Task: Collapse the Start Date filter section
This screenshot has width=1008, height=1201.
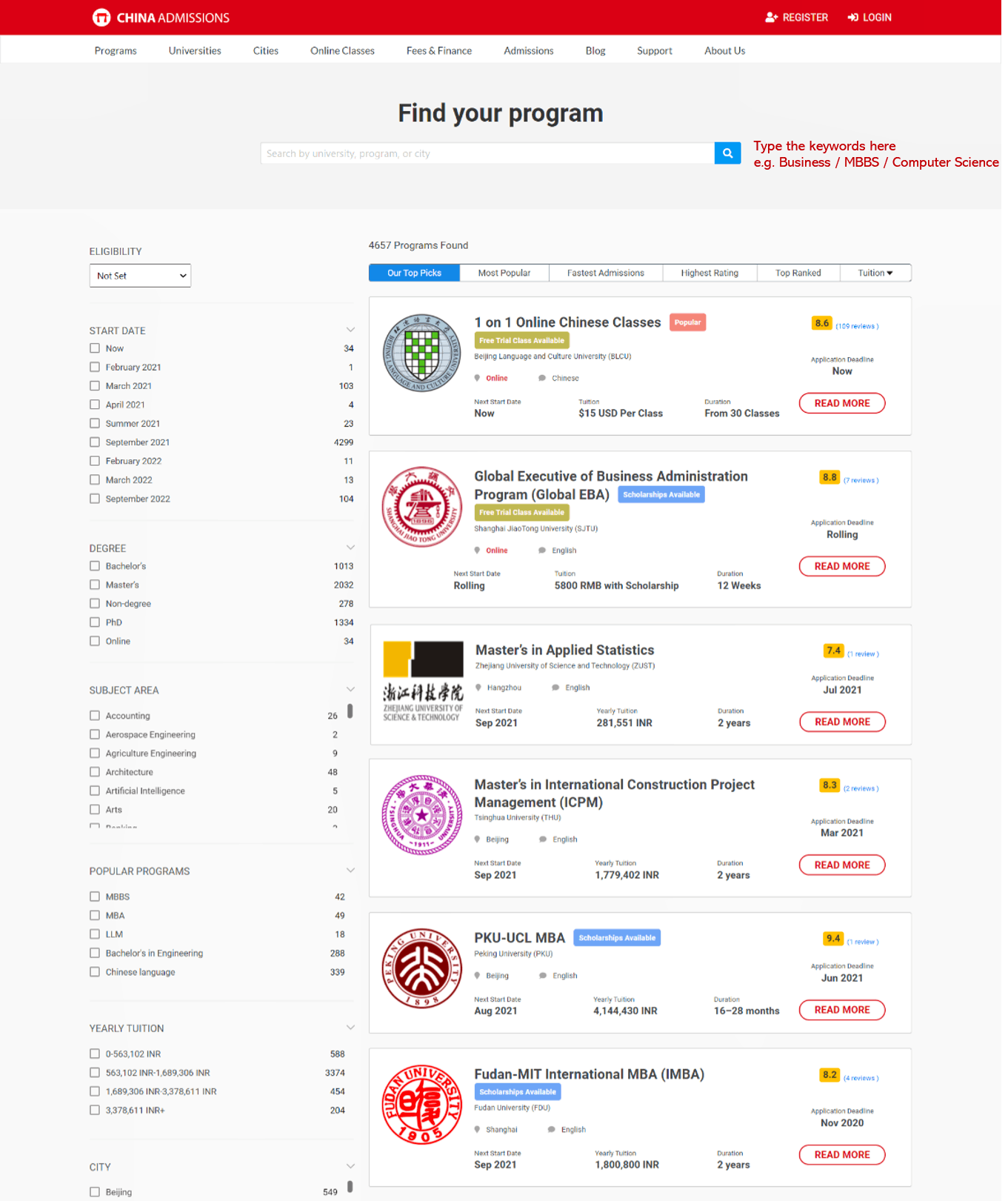Action: click(x=350, y=330)
